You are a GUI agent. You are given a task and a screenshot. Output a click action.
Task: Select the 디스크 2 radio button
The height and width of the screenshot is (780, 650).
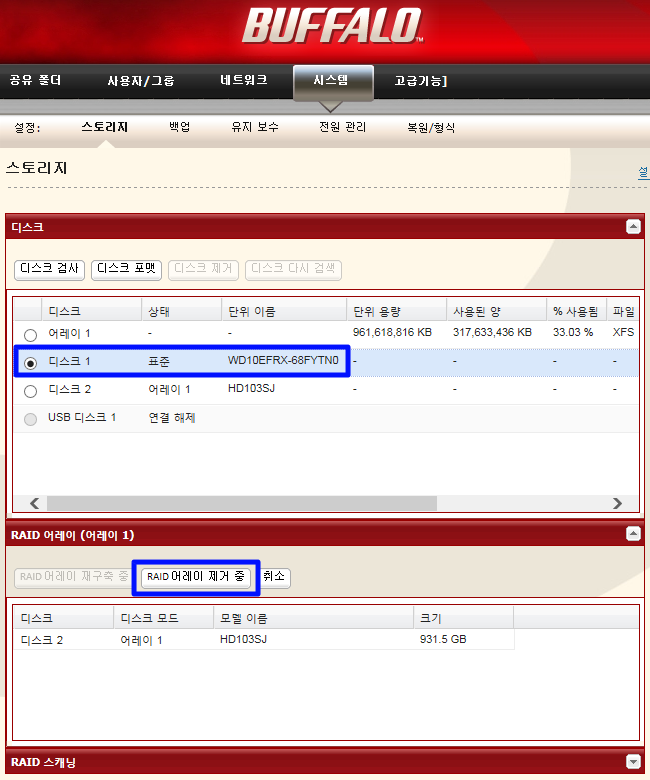tap(30, 391)
